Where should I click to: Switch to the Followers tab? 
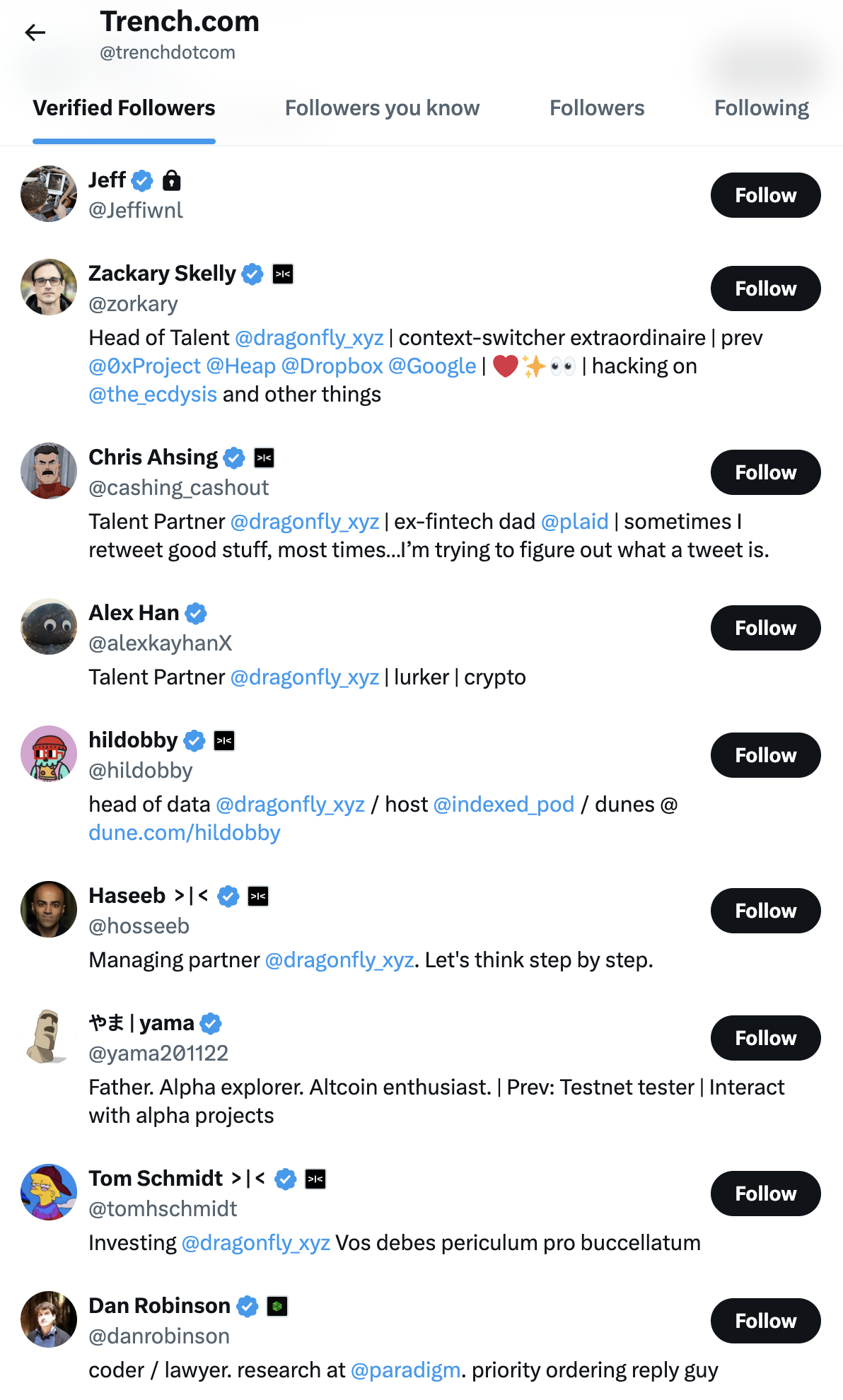(597, 107)
